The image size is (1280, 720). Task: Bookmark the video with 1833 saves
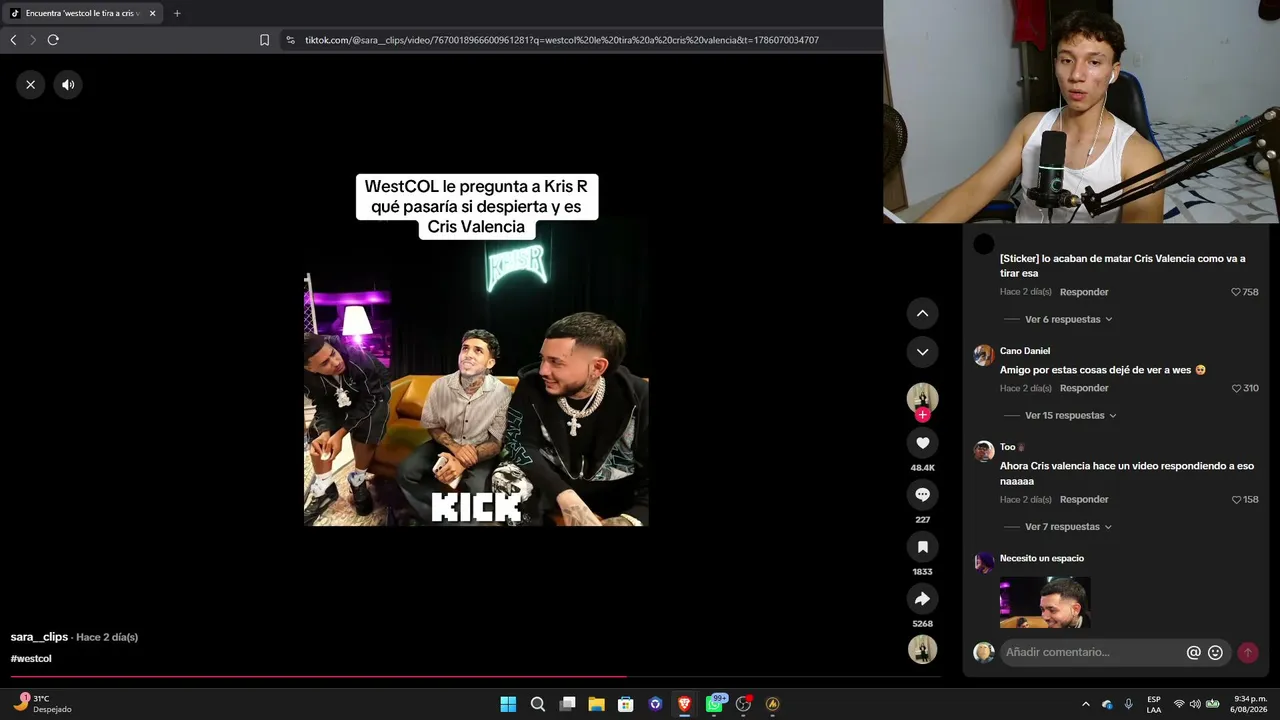point(922,547)
